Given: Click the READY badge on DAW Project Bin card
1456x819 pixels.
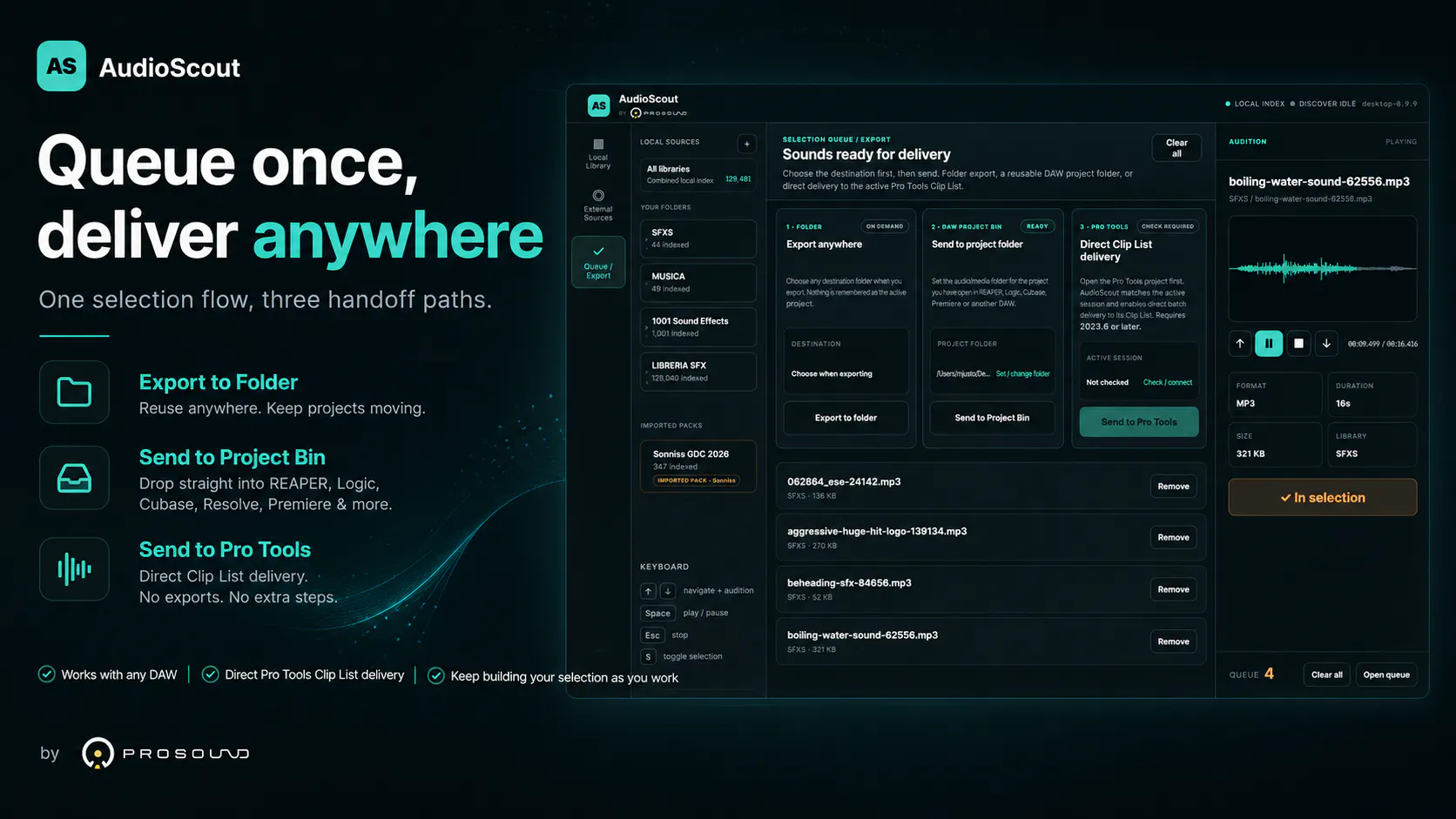Looking at the screenshot, I should (x=1037, y=226).
